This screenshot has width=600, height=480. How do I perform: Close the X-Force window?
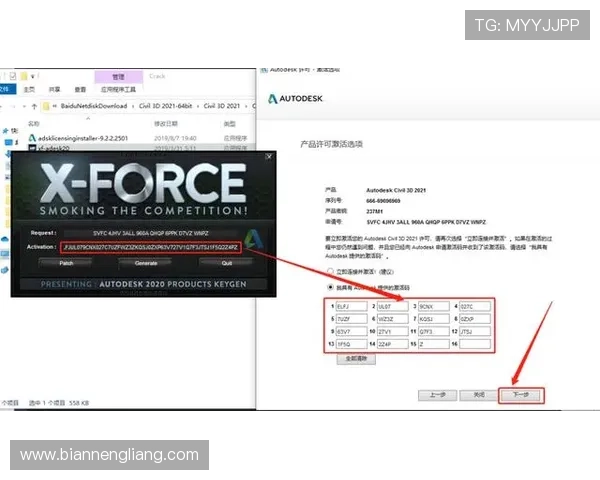point(269,156)
